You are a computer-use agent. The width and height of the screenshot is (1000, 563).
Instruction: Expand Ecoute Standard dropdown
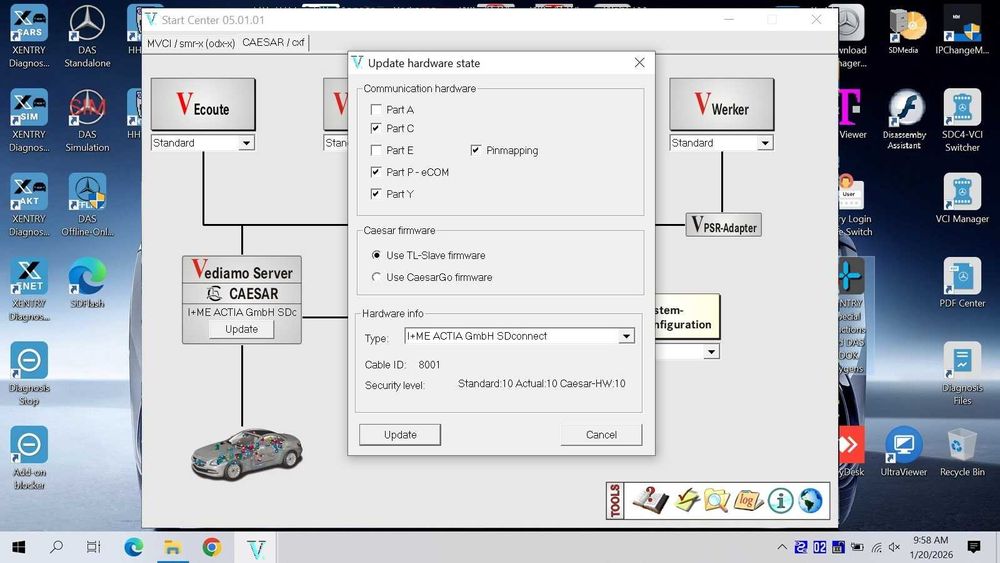tap(246, 143)
